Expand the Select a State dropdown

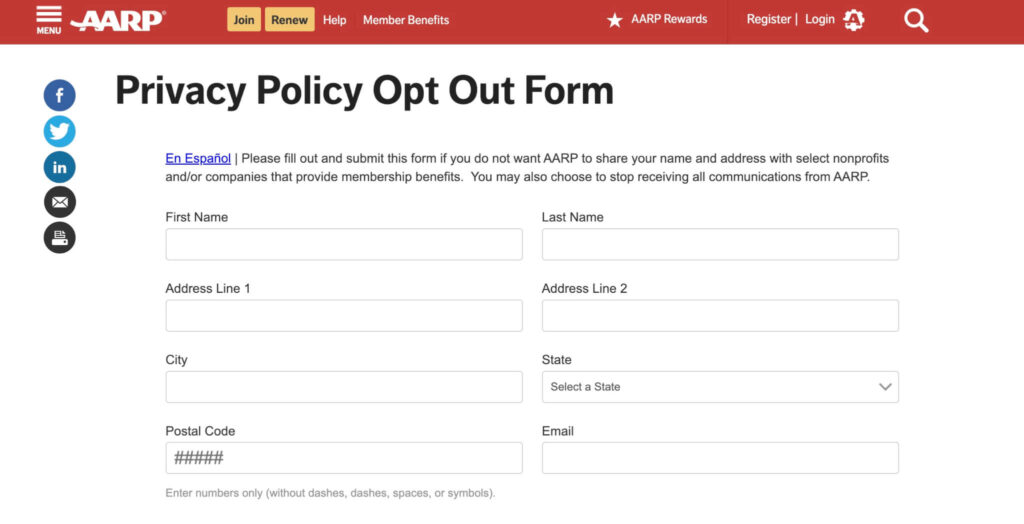[x=719, y=387]
